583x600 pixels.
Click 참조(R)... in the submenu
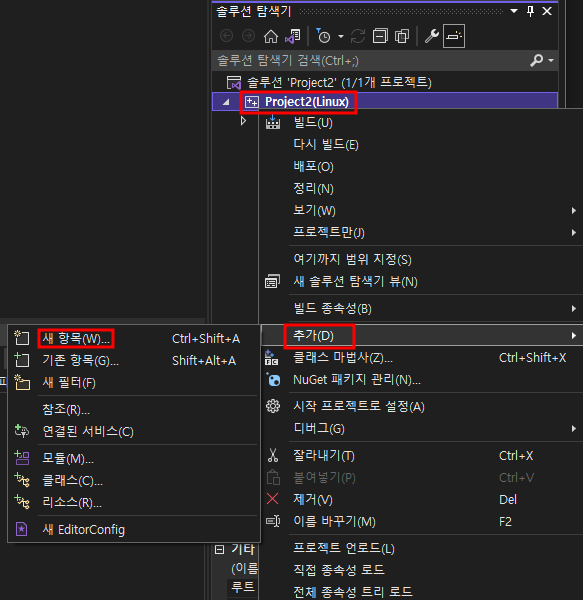coord(134,410)
